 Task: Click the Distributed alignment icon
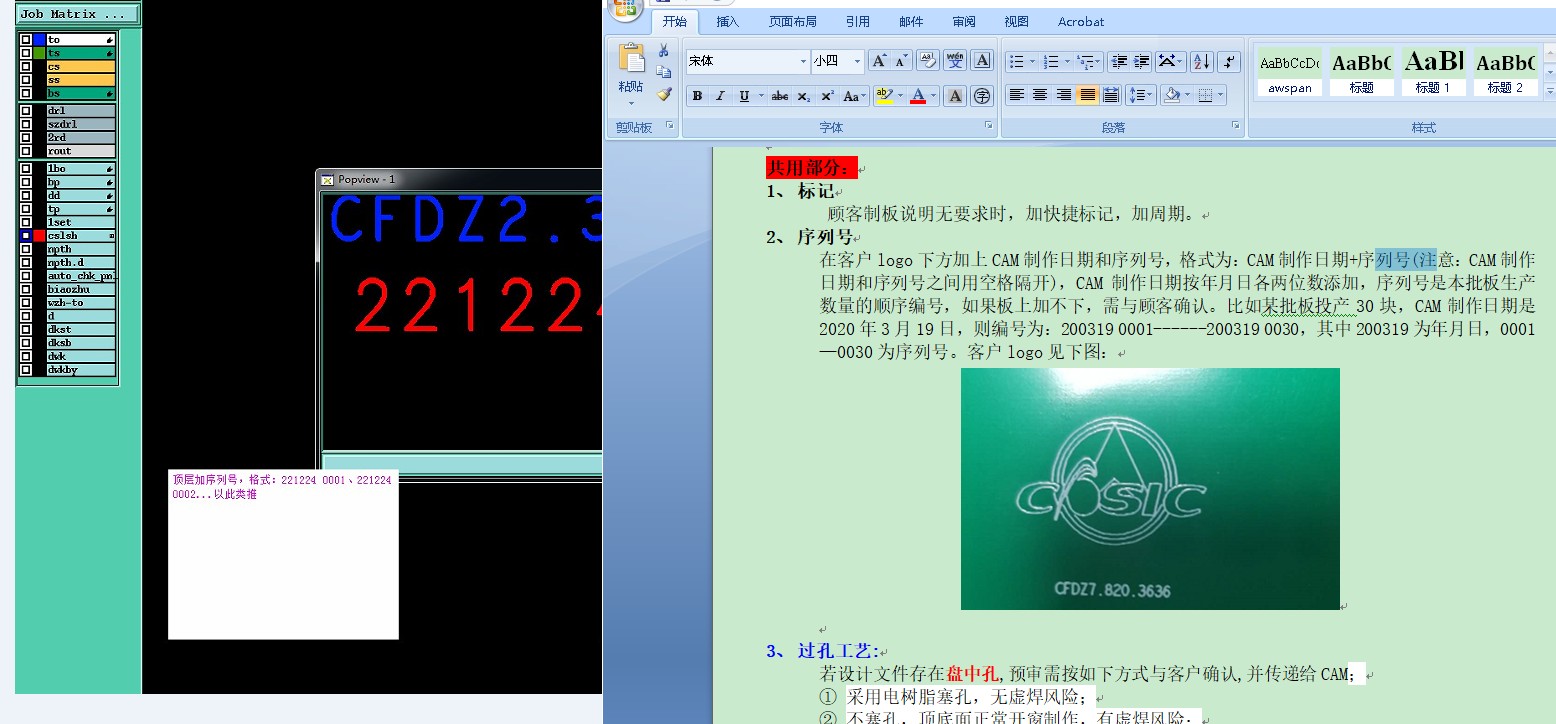point(1109,95)
